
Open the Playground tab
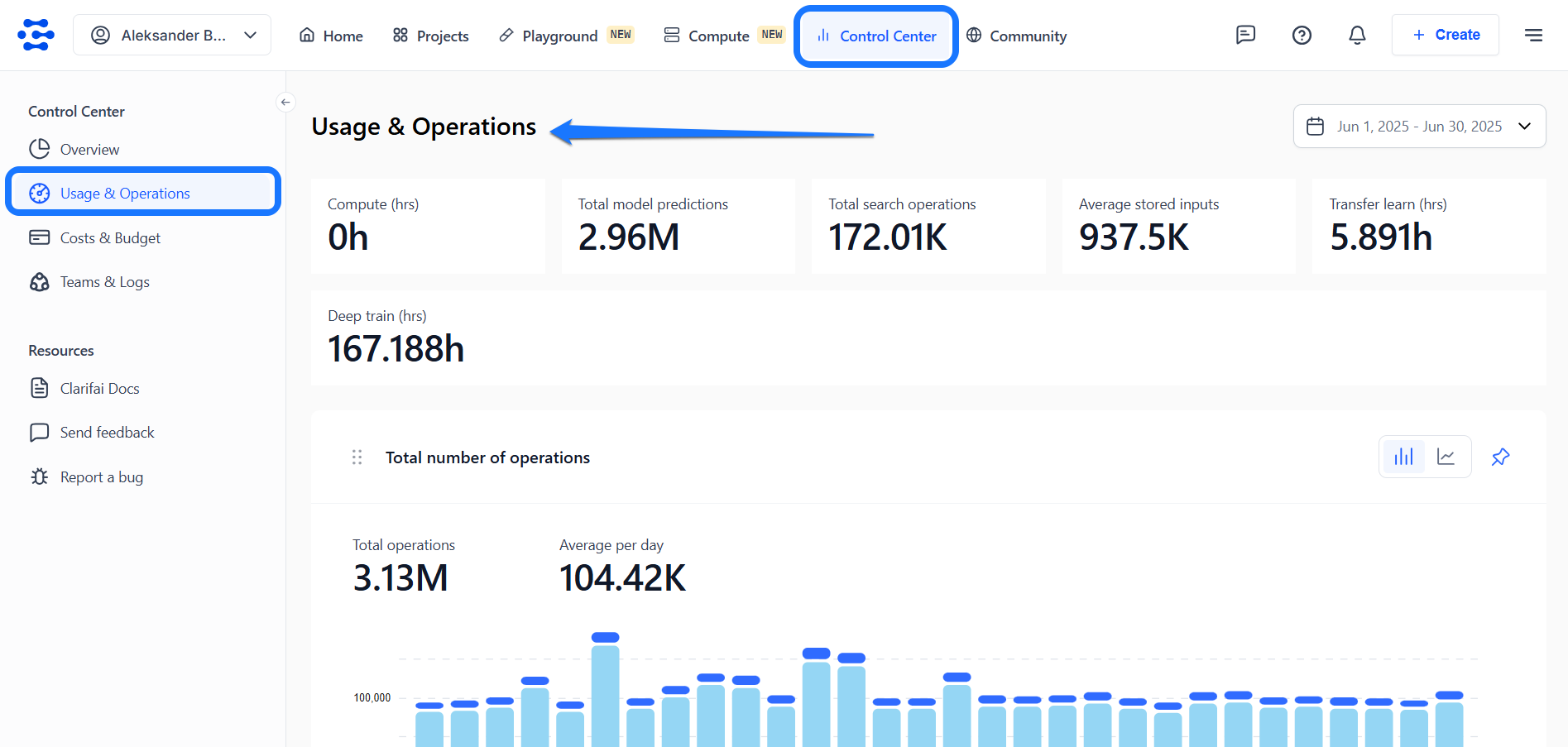(566, 36)
